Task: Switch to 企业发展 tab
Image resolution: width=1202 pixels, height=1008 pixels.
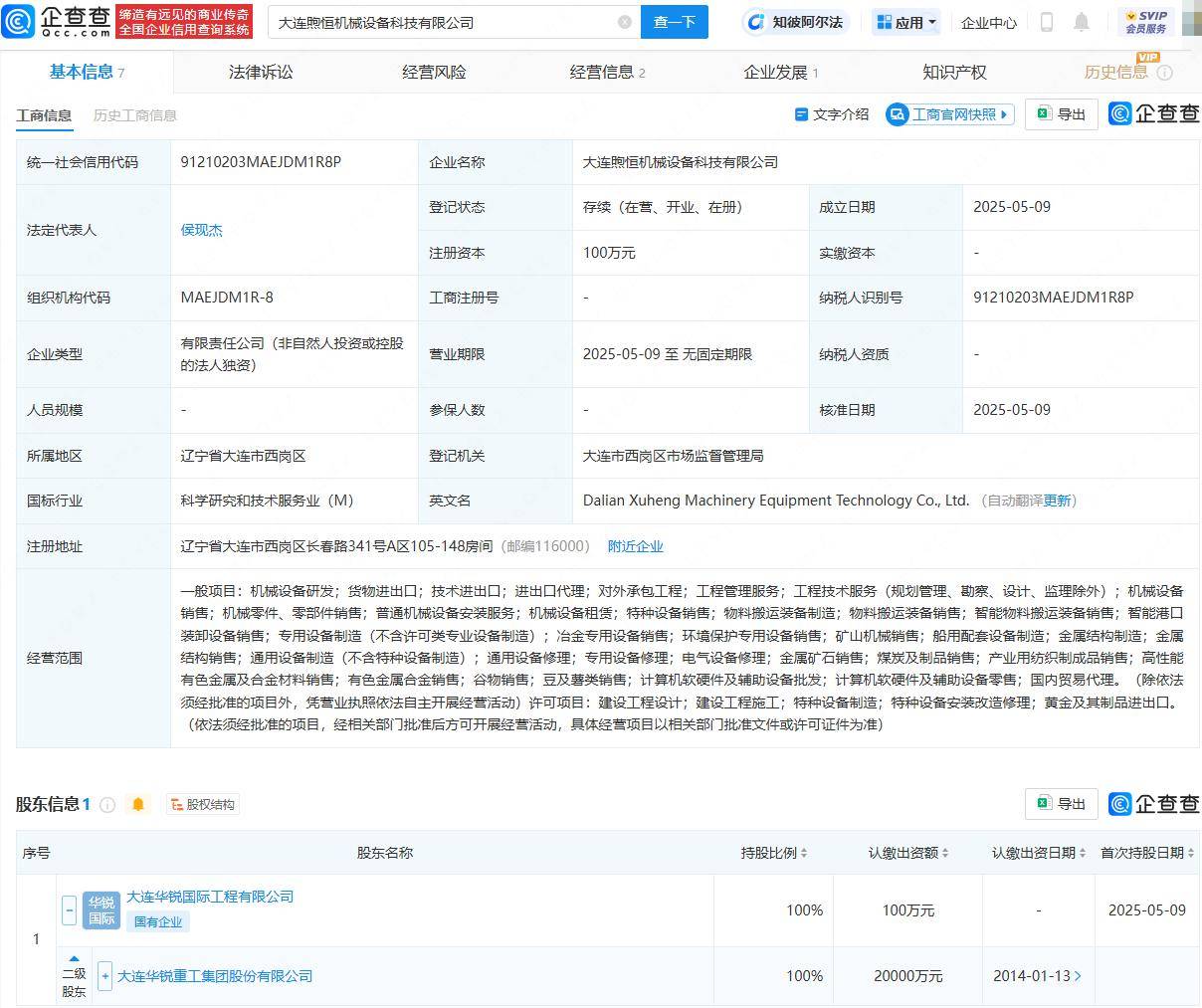Action: click(781, 72)
